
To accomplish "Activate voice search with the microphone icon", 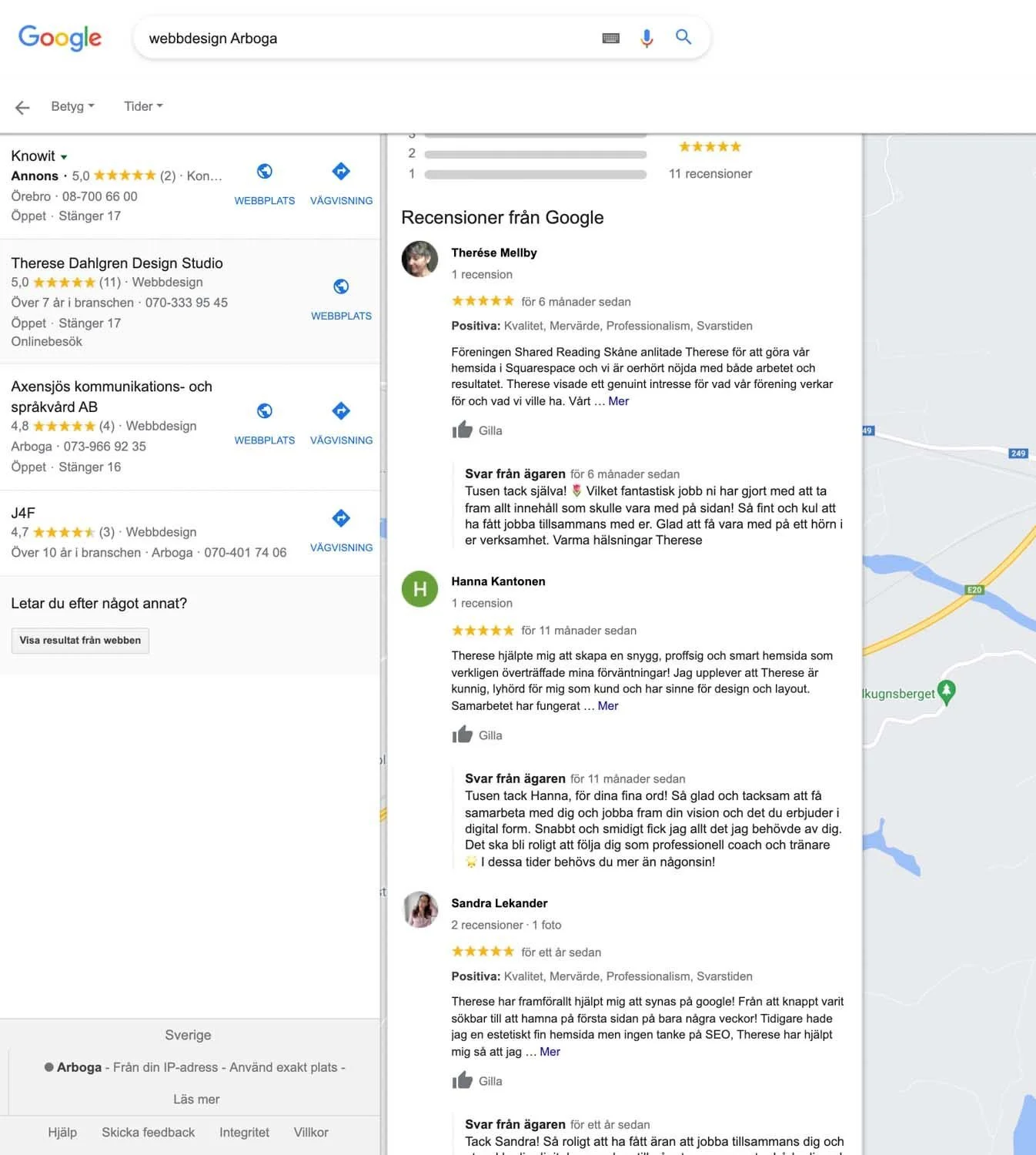I will (x=646, y=37).
